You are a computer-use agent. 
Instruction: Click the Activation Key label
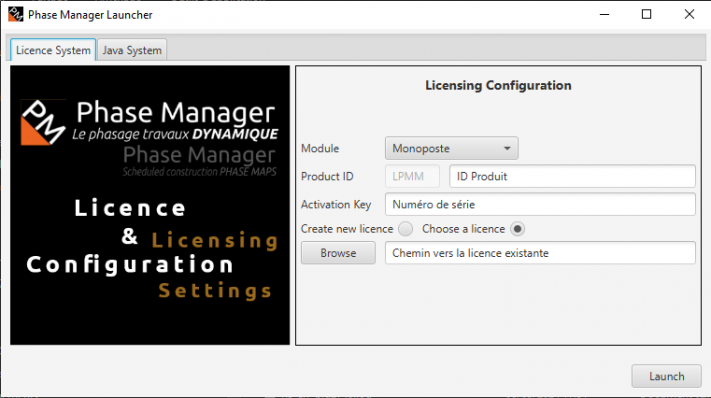(x=336, y=204)
